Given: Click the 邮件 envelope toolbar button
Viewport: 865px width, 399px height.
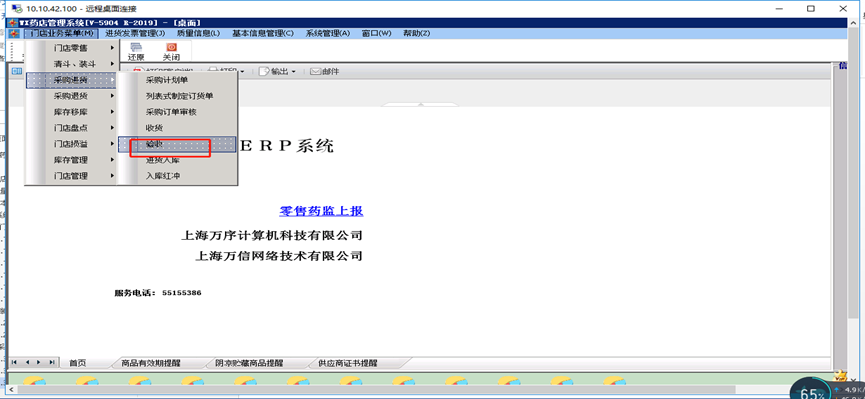Looking at the screenshot, I should [x=324, y=71].
